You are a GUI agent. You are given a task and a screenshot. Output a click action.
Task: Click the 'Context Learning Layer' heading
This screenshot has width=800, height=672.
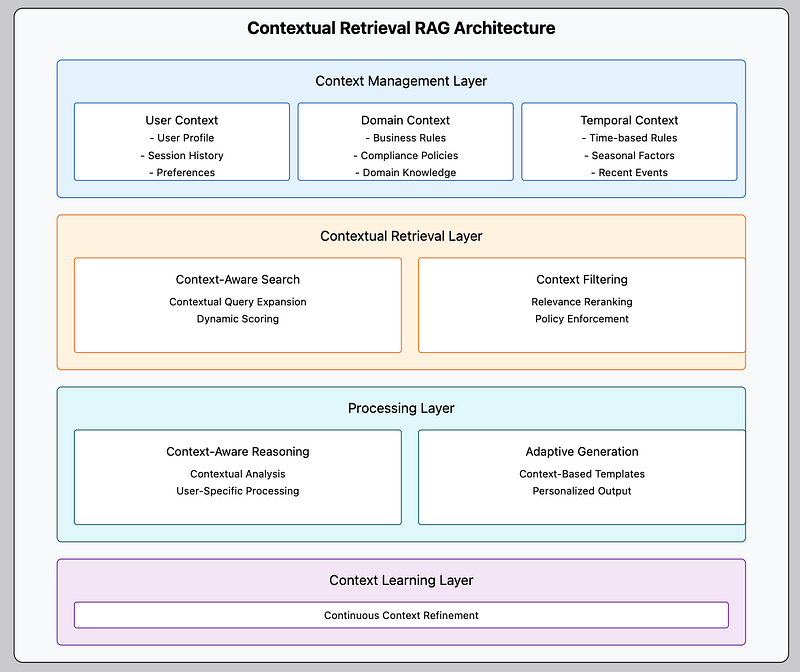click(x=401, y=580)
